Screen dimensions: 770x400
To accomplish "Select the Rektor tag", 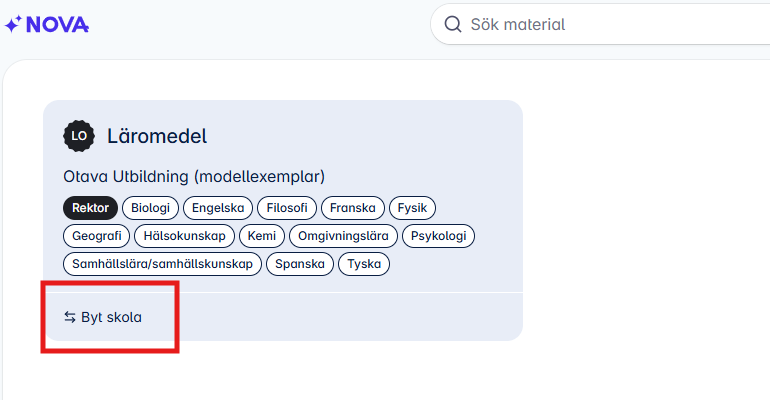I will pos(90,208).
